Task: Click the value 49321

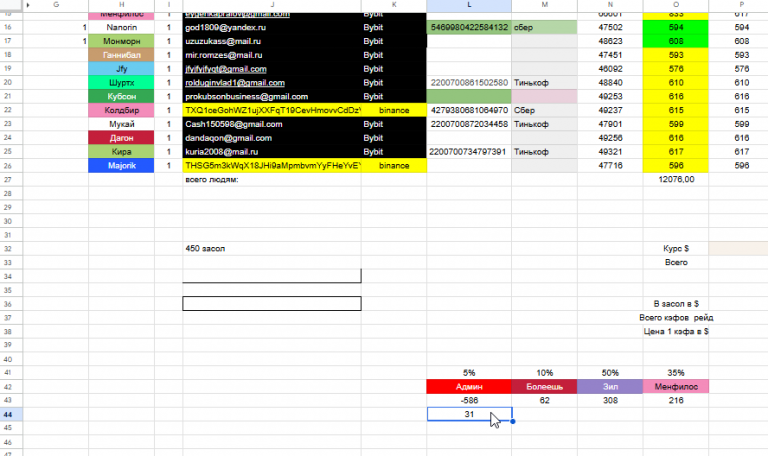Action: coord(610,152)
